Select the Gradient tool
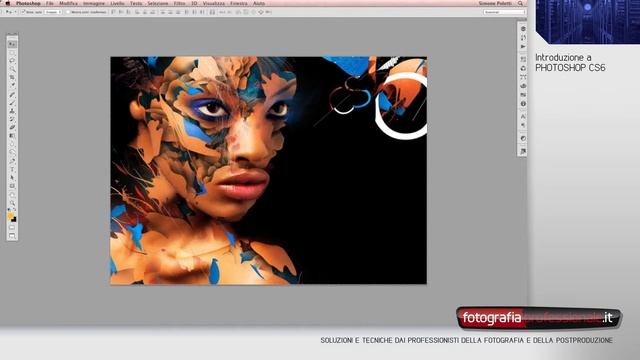 12,136
